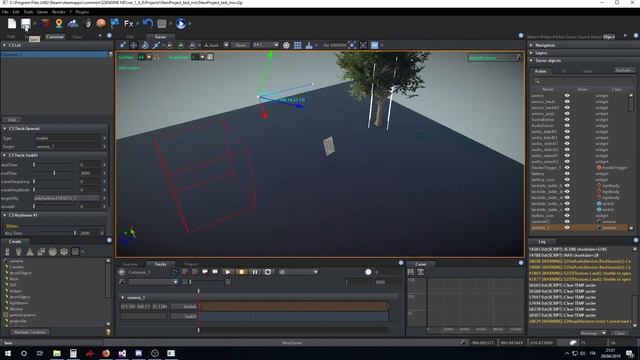Open the Fx effects tool
The height and width of the screenshot is (360, 640).
click(x=129, y=24)
